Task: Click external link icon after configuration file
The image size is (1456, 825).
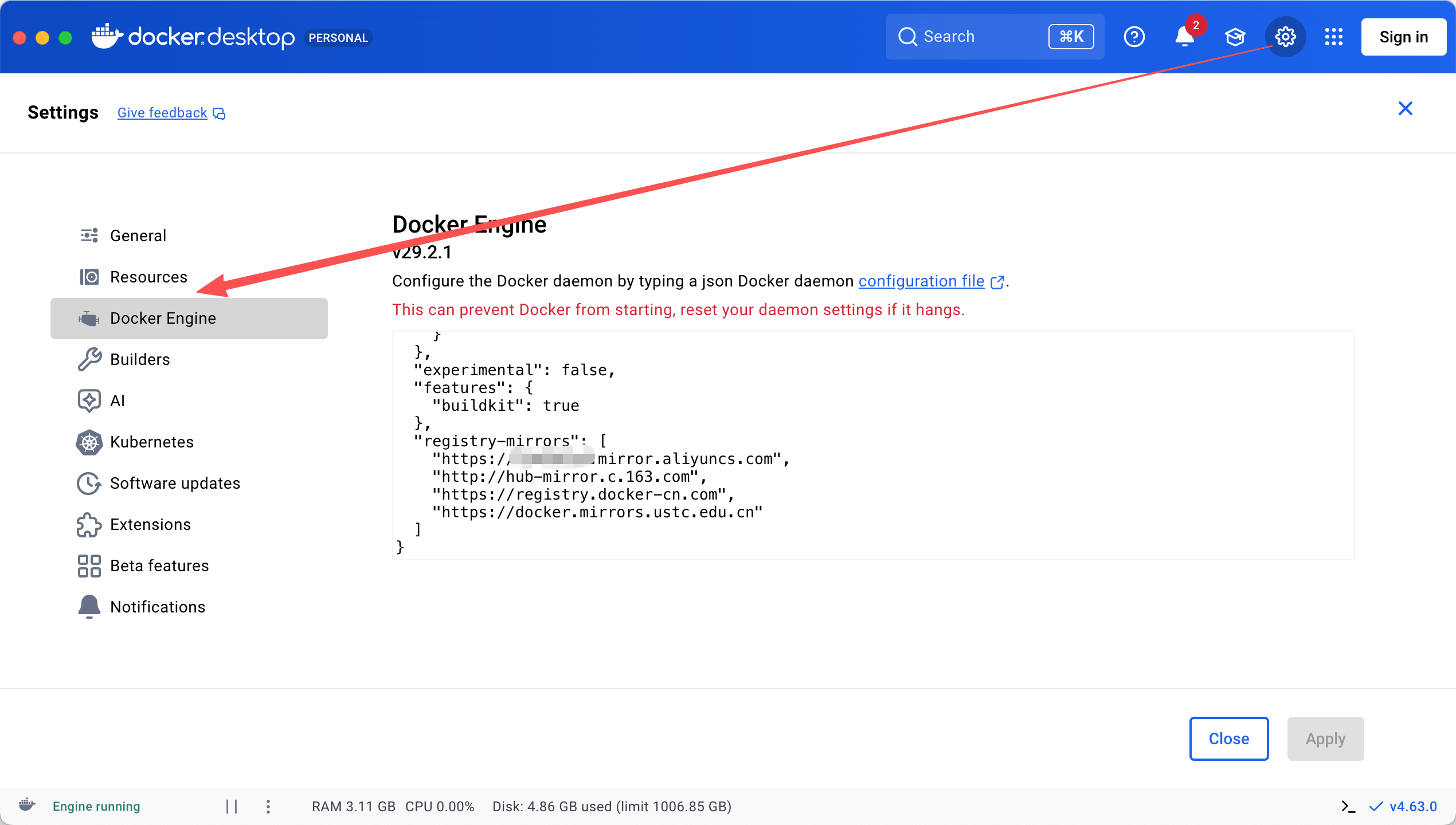Action: (997, 282)
